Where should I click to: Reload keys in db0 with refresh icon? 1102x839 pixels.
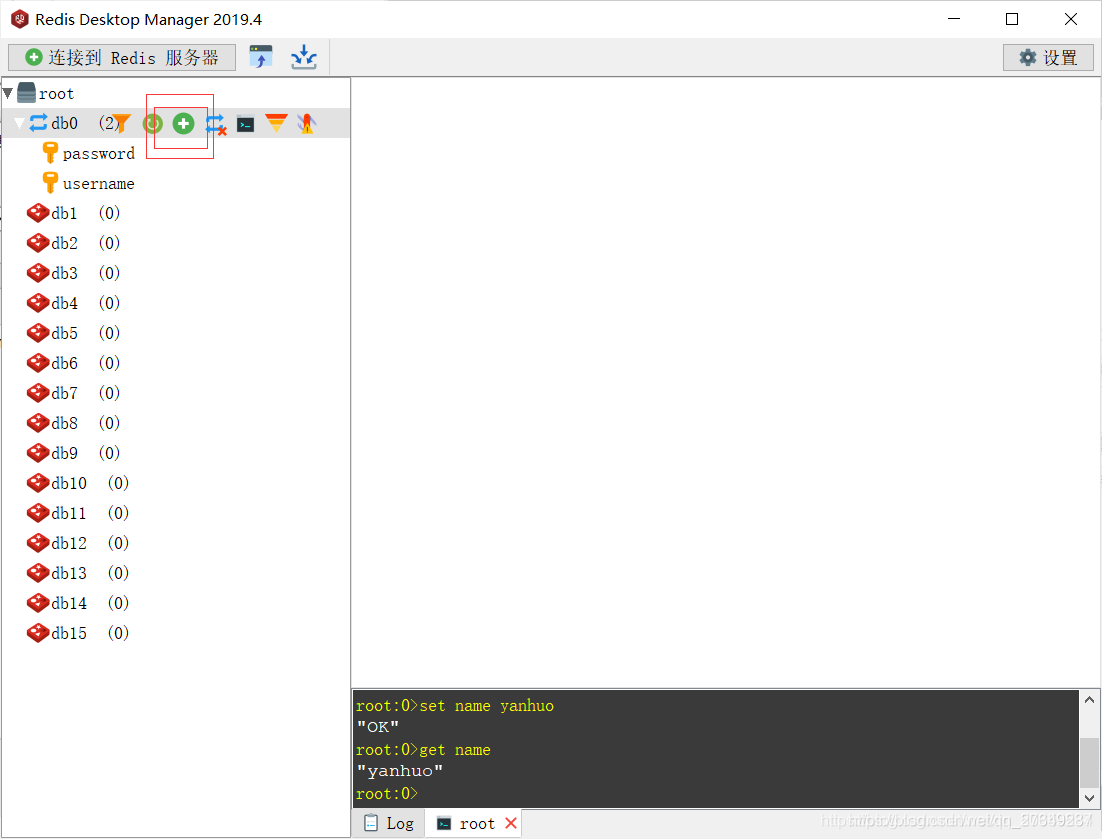tap(153, 124)
